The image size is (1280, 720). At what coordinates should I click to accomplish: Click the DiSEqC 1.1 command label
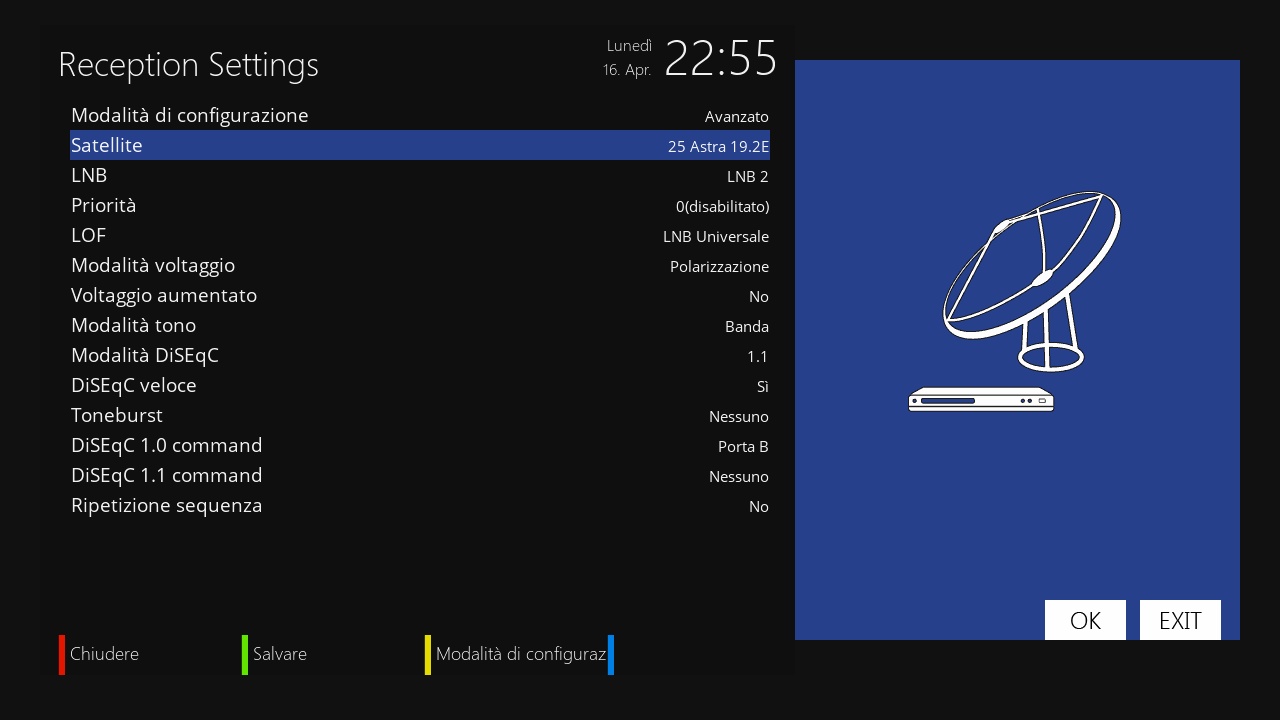coord(167,475)
